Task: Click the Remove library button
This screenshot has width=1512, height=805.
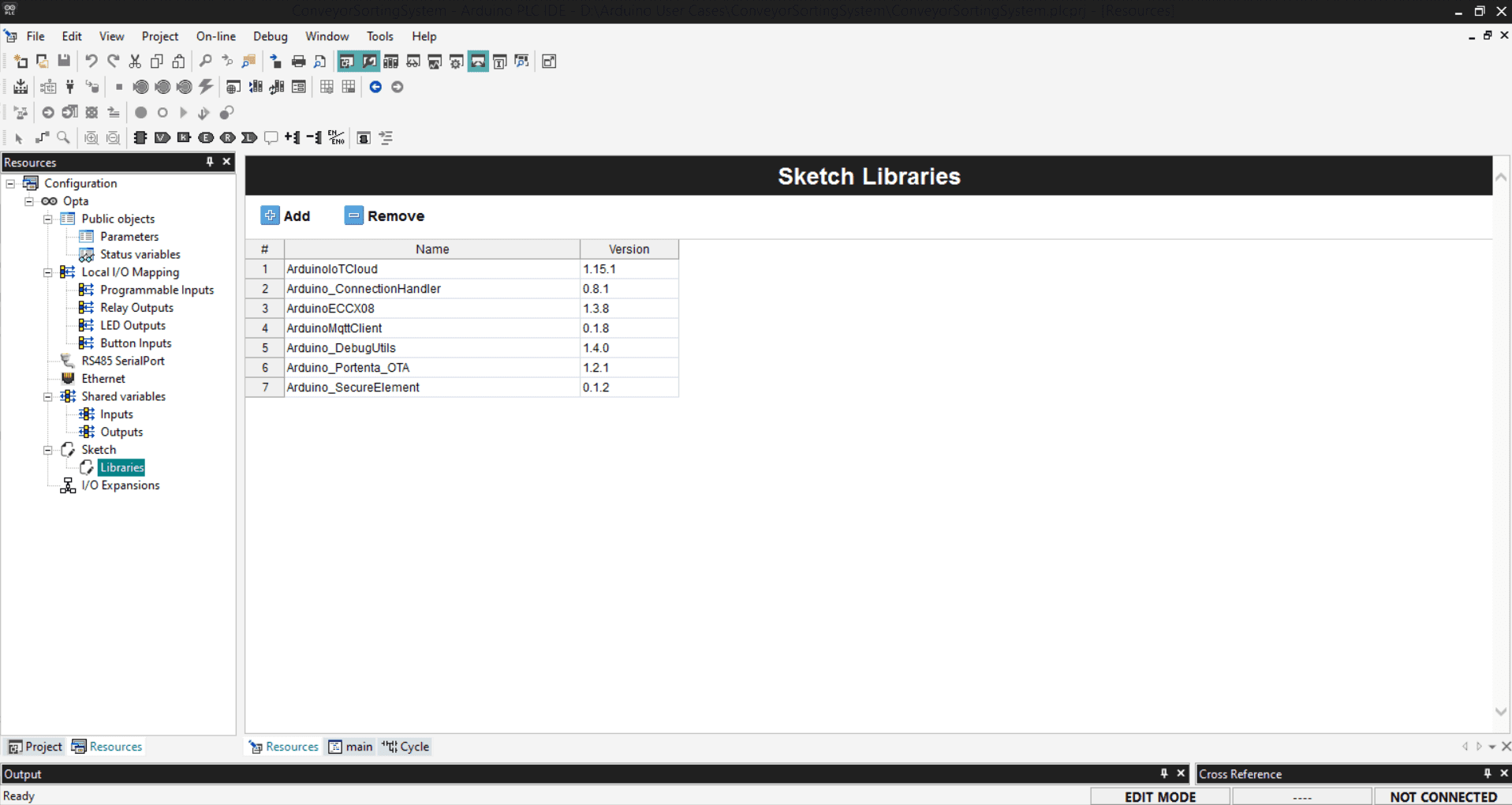Action: (x=385, y=216)
